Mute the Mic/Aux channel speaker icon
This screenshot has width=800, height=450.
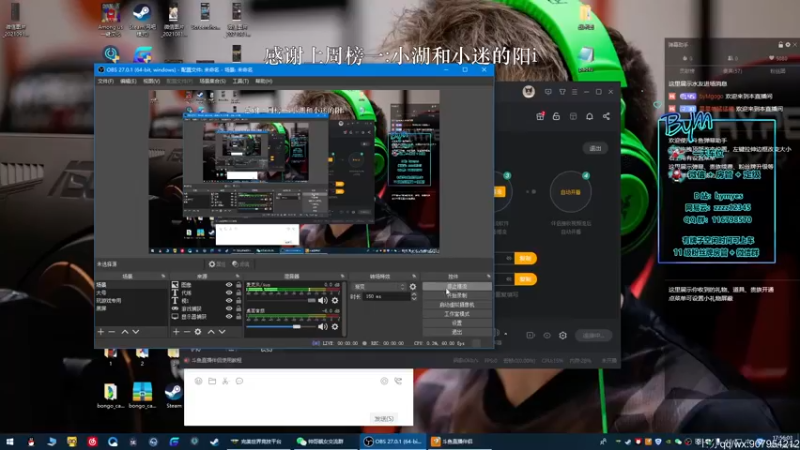tap(323, 301)
